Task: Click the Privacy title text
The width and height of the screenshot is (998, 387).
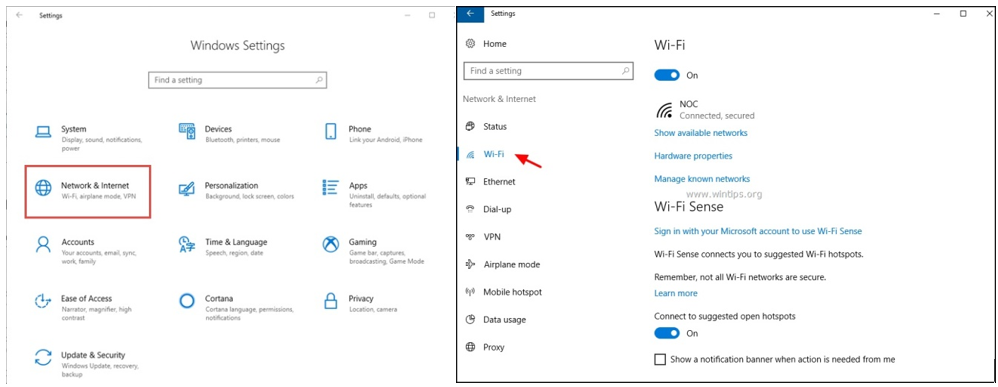Action: tap(361, 298)
